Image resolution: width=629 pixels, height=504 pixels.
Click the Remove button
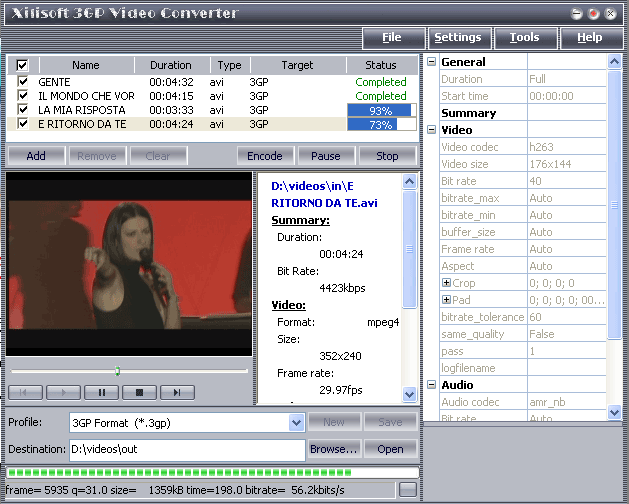(97, 156)
